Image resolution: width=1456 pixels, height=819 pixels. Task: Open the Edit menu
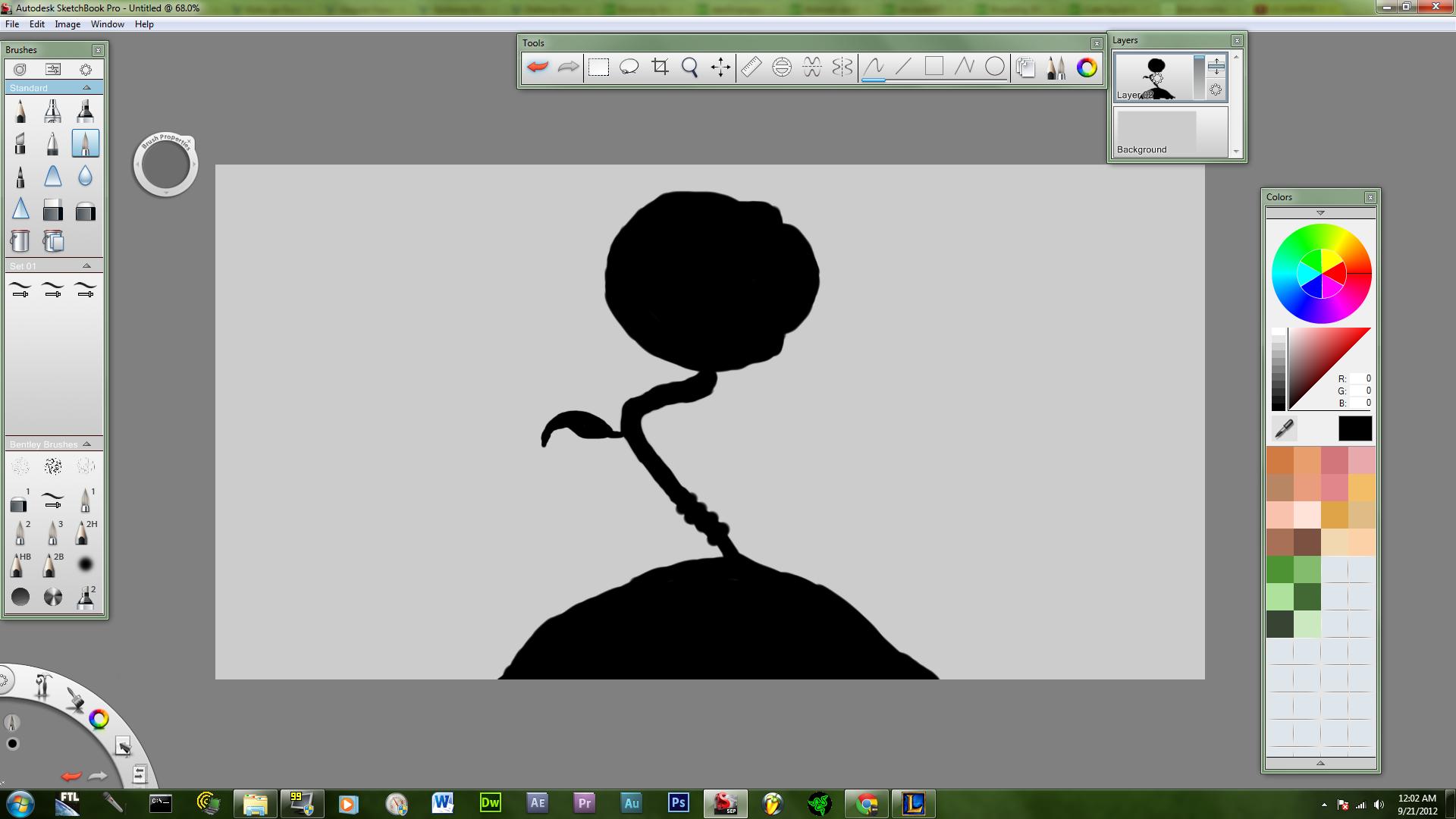pos(37,24)
